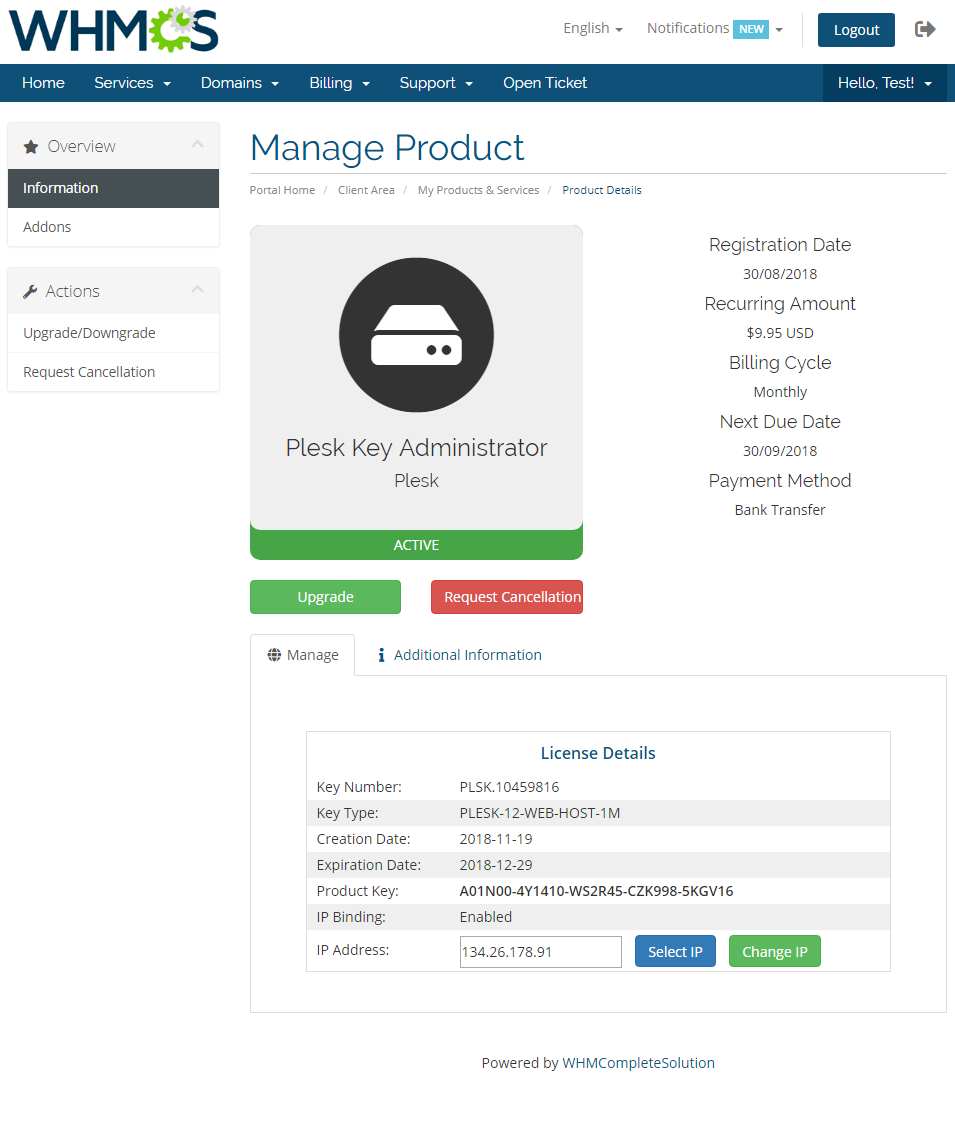Click the Monthly billing cycle value

(x=780, y=392)
